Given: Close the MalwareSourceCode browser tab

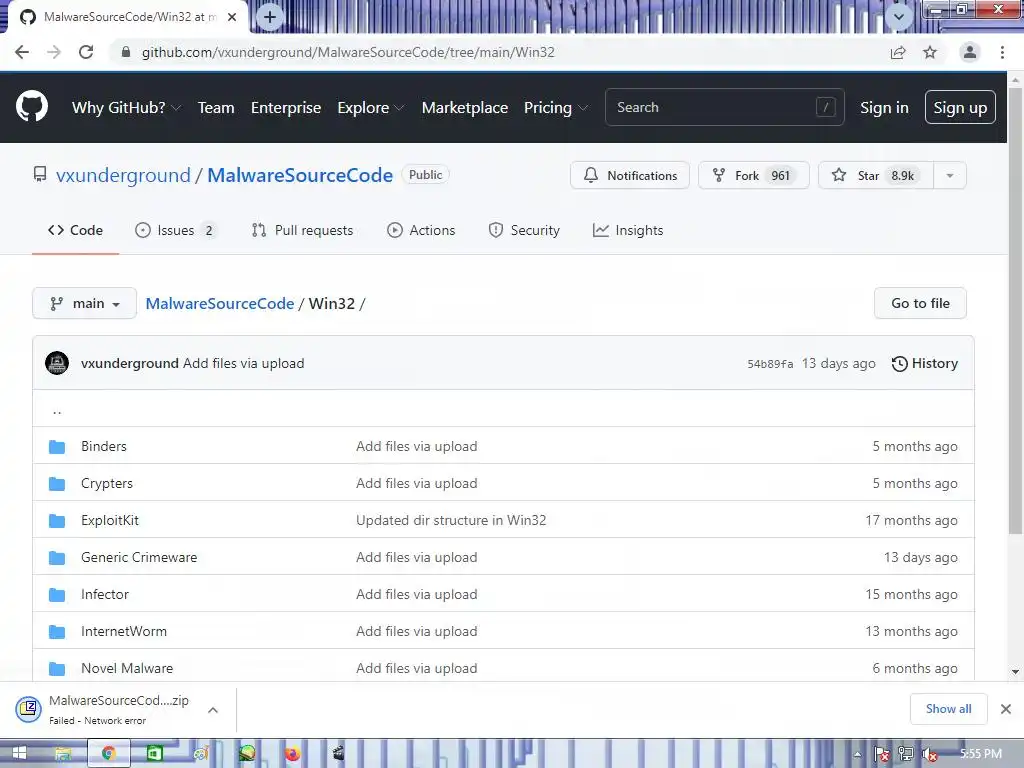Looking at the screenshot, I should click(x=232, y=17).
